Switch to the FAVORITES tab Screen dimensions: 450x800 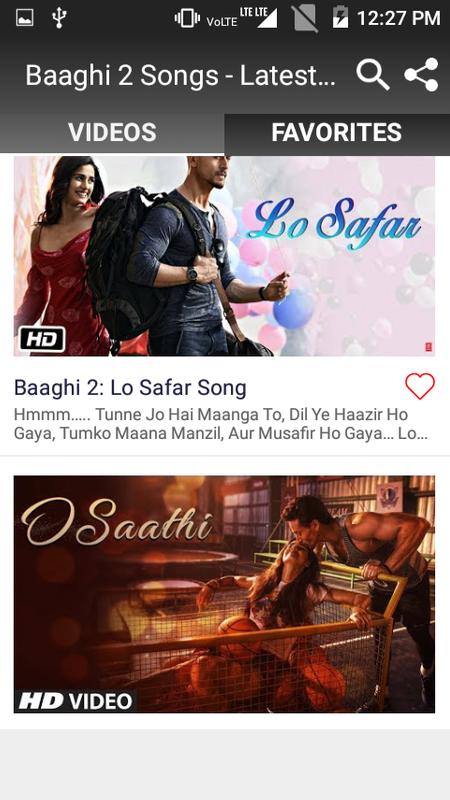pos(337,133)
